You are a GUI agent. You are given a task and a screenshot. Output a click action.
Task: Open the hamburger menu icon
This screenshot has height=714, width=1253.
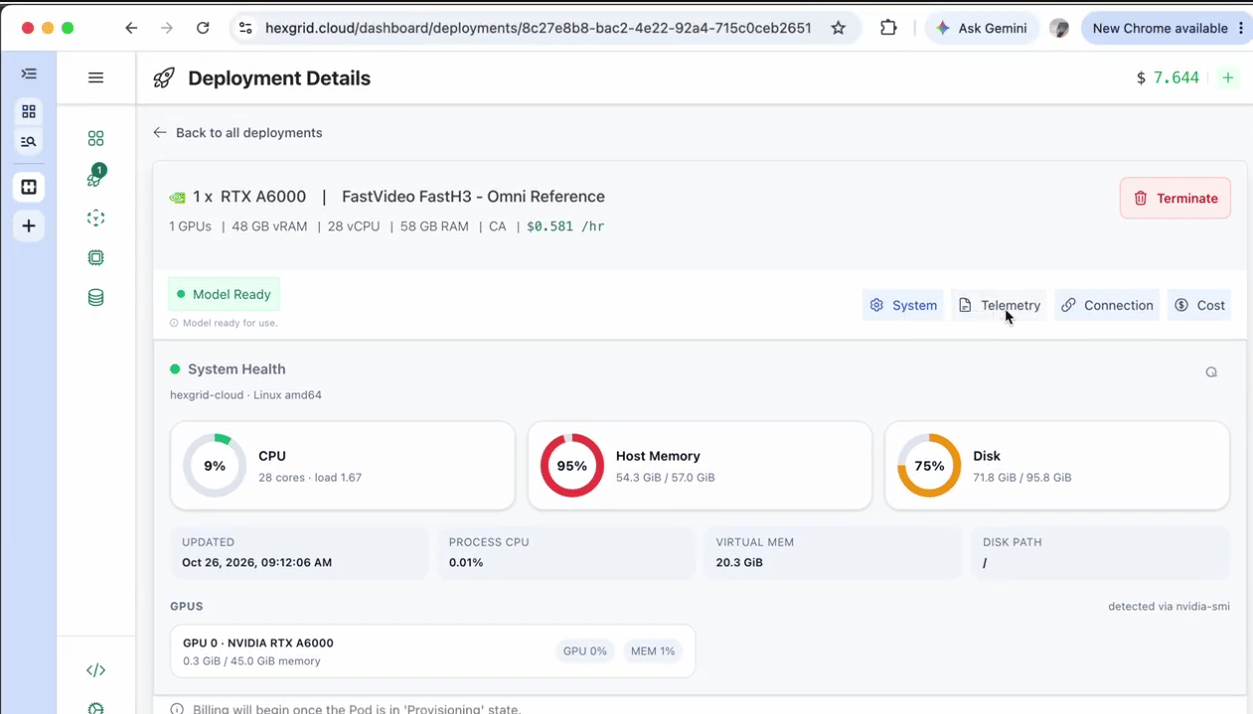96,77
